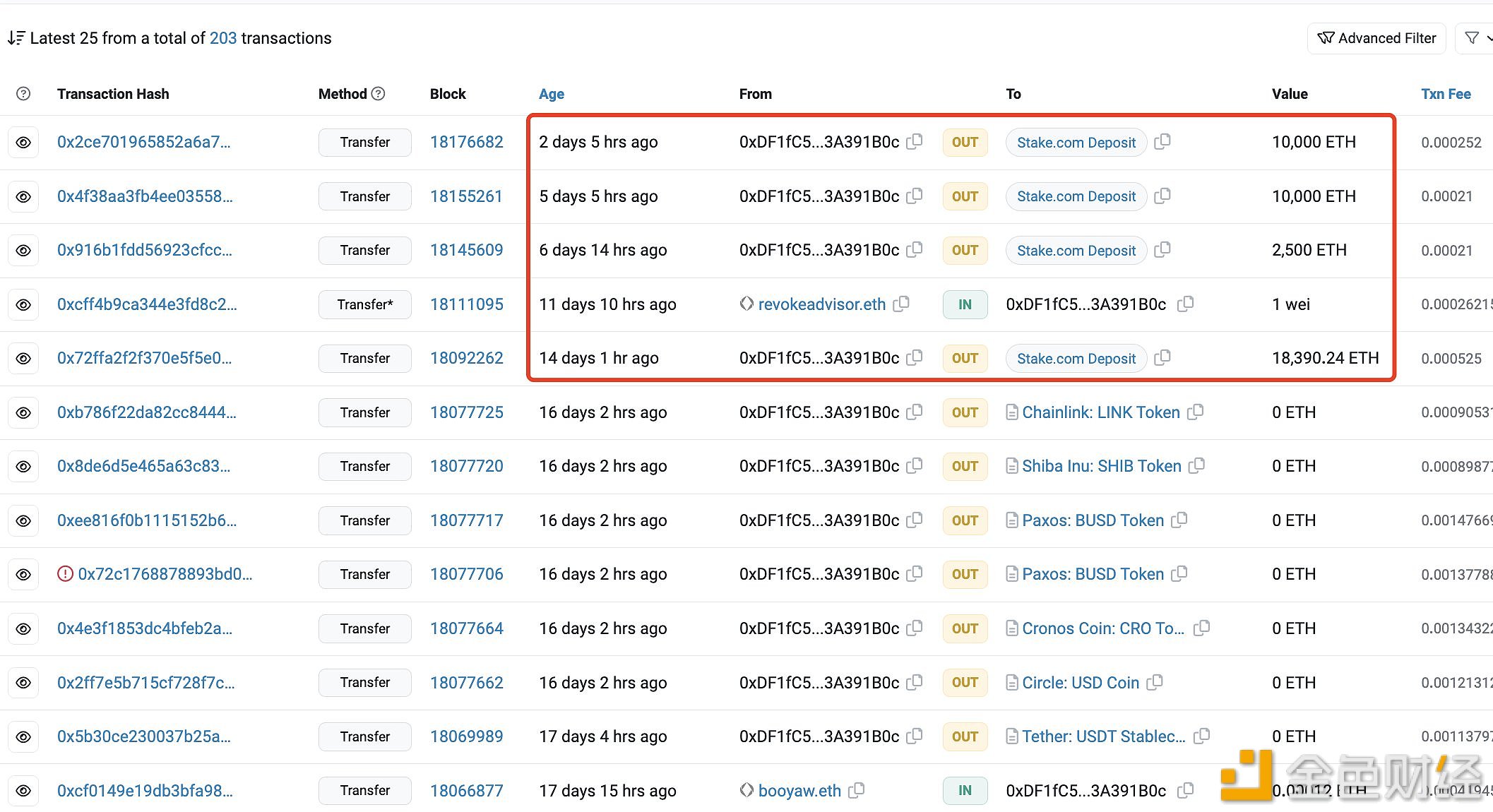Click Stake.com Deposit label in 18,390.24 ETH row
This screenshot has width=1493, height=812.
1076,359
